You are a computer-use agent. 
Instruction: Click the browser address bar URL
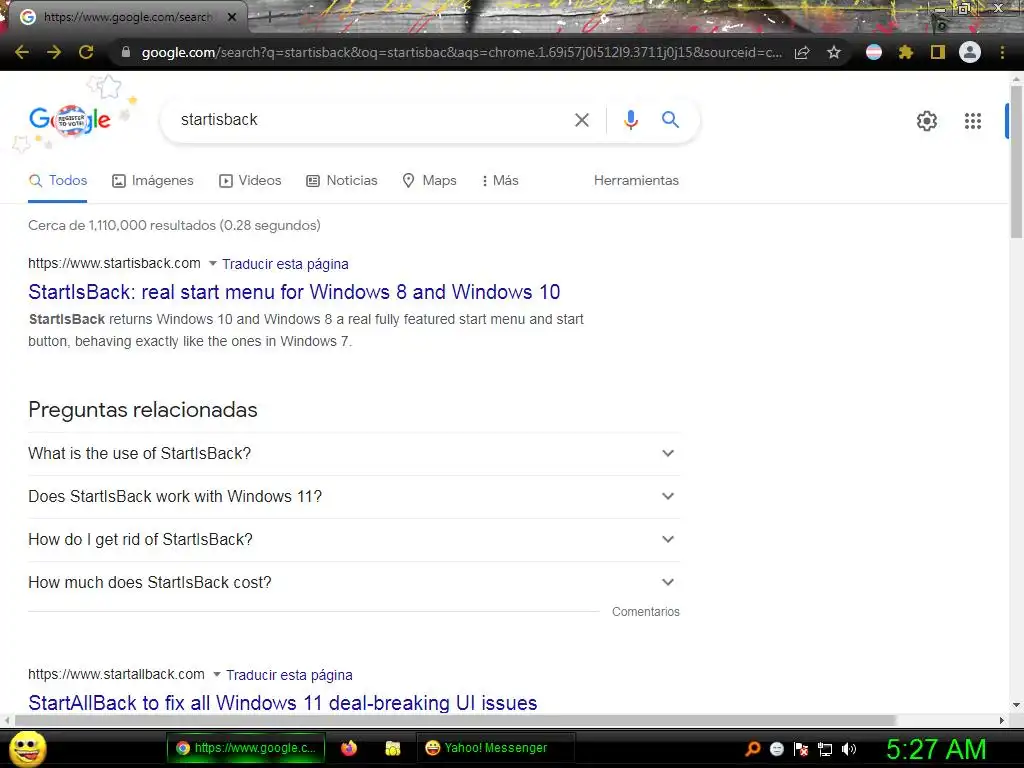coord(461,52)
